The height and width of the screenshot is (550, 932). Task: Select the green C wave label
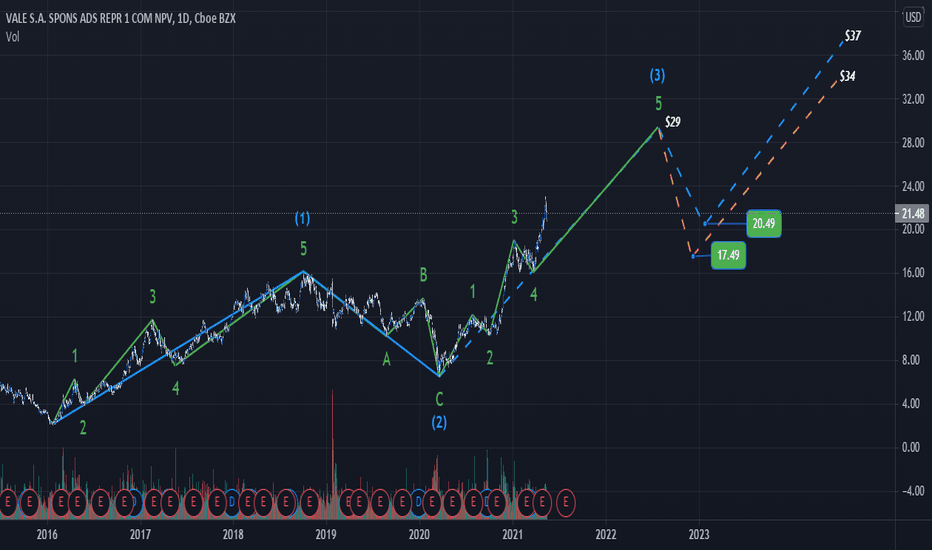tap(439, 399)
